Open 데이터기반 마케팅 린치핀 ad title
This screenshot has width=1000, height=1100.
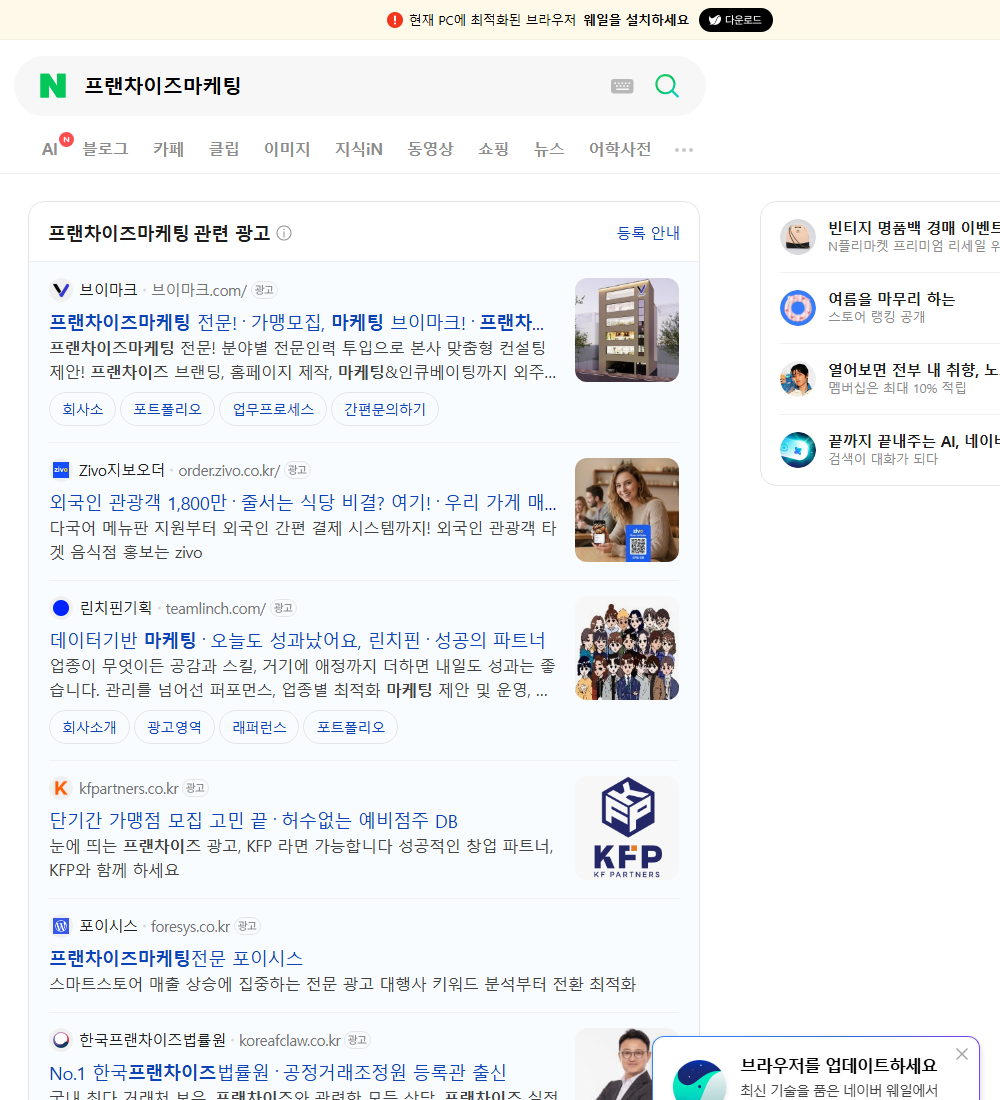pyautogui.click(x=298, y=640)
